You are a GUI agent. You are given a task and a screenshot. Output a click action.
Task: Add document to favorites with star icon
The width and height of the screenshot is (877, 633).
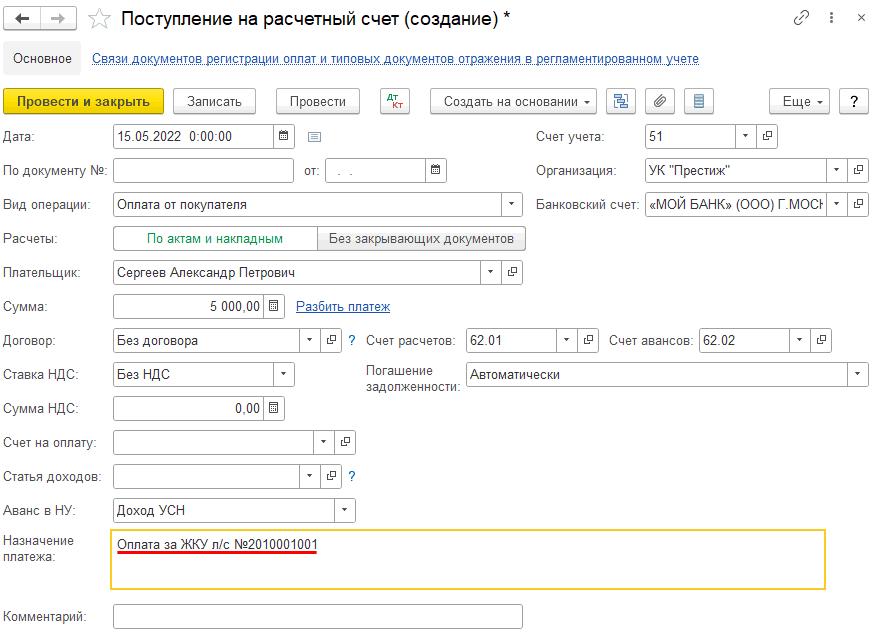99,19
